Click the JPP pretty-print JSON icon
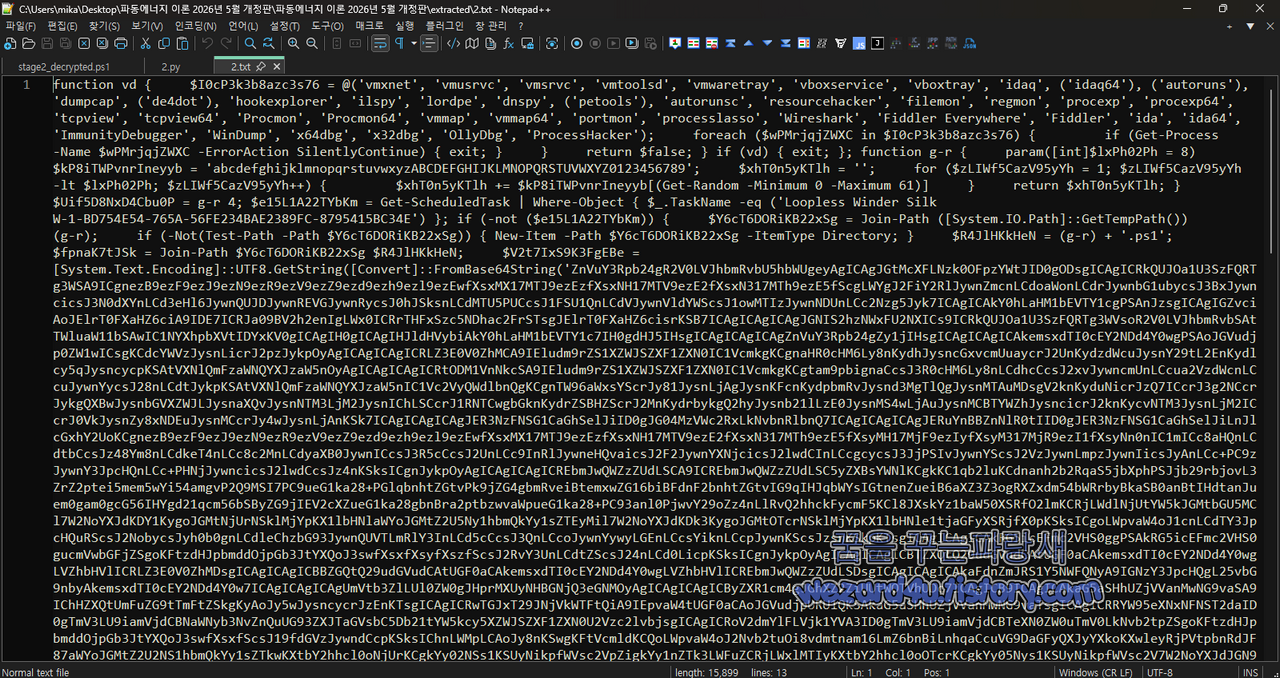This screenshot has width=1280, height=678. point(932,43)
